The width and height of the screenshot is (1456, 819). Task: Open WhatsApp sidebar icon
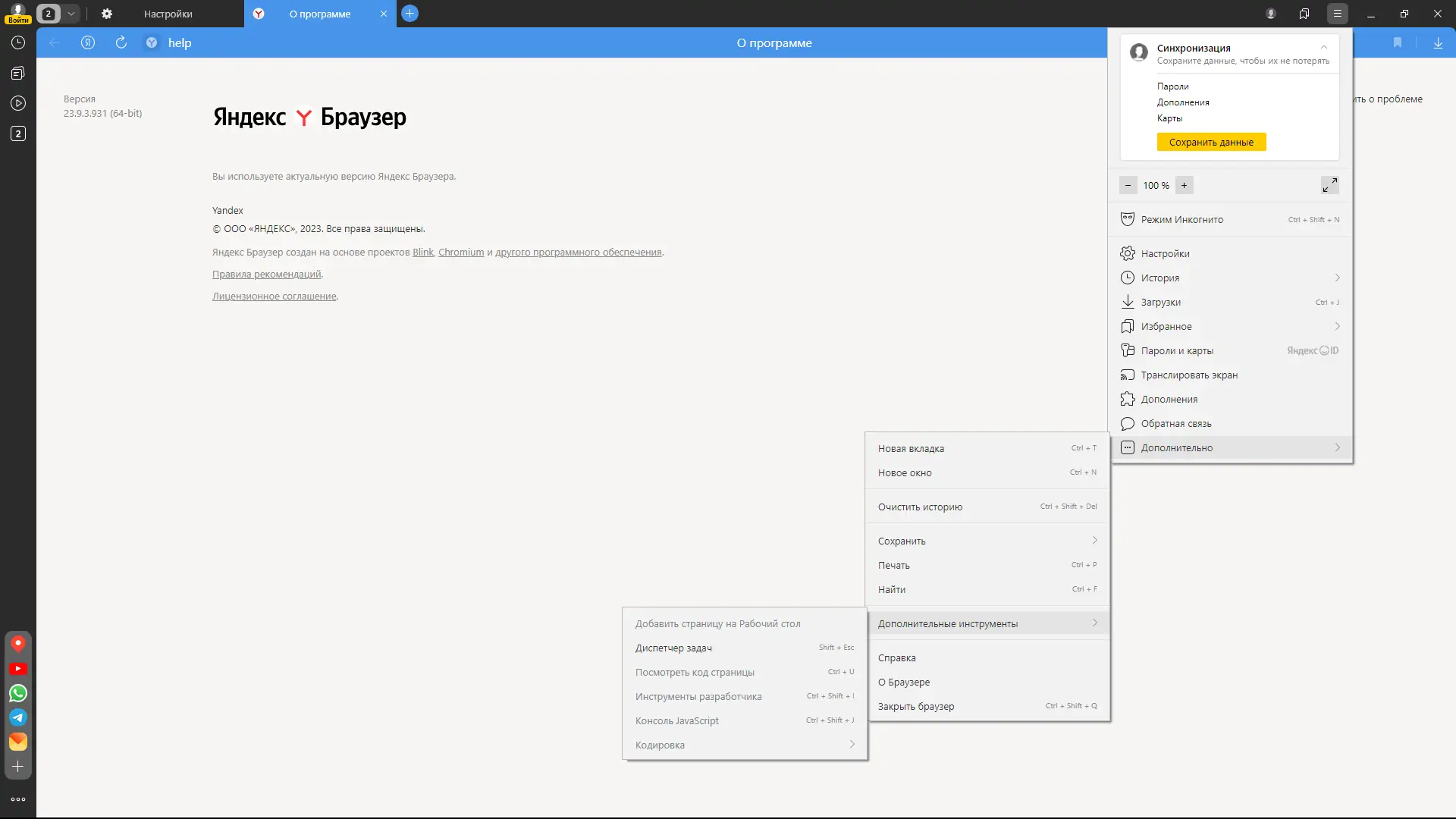18,693
